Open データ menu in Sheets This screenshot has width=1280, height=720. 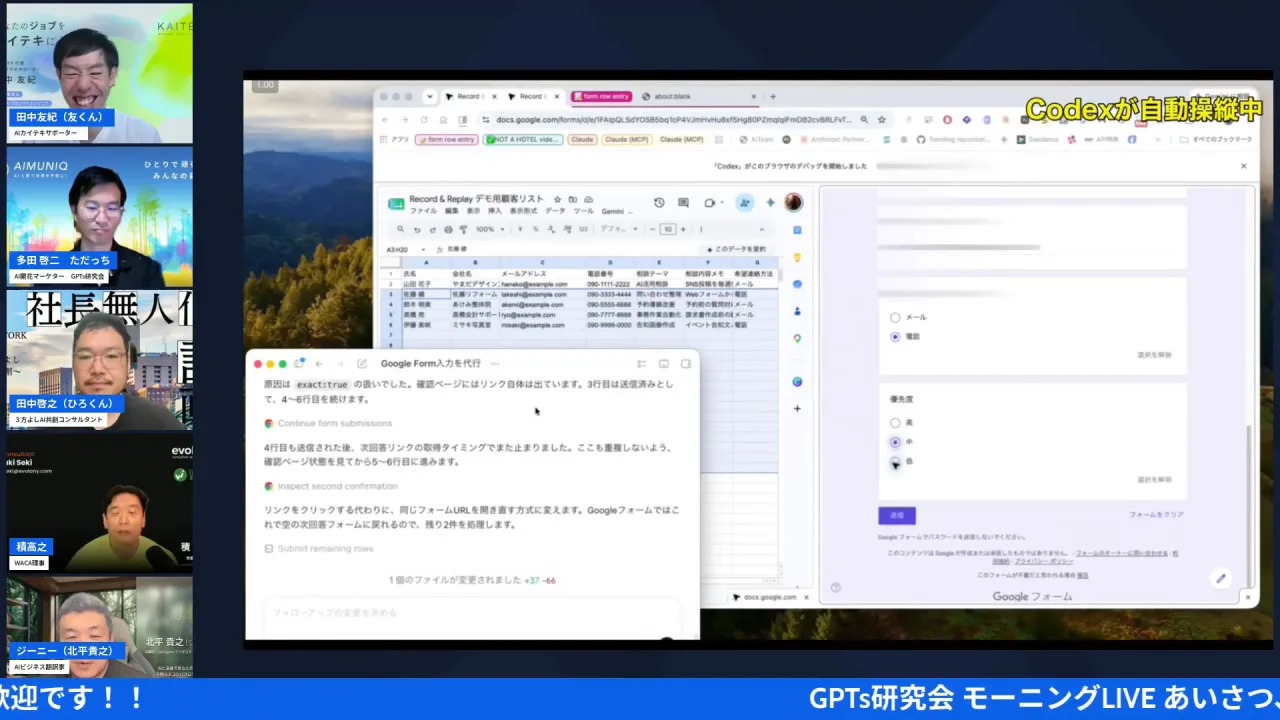pyautogui.click(x=555, y=211)
